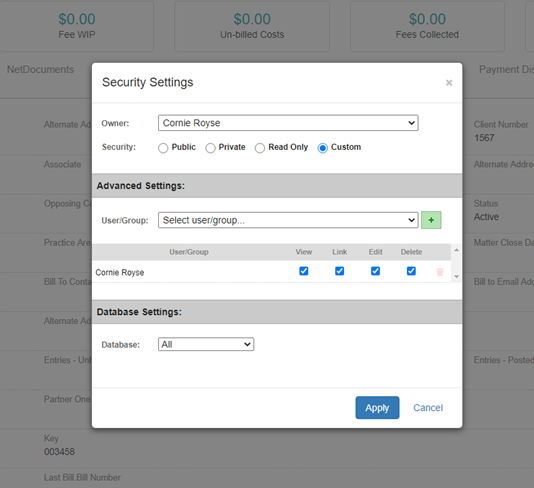Viewport: 534px width, 488px height.
Task: Click the Advanced Settings section header
Action: (277, 186)
